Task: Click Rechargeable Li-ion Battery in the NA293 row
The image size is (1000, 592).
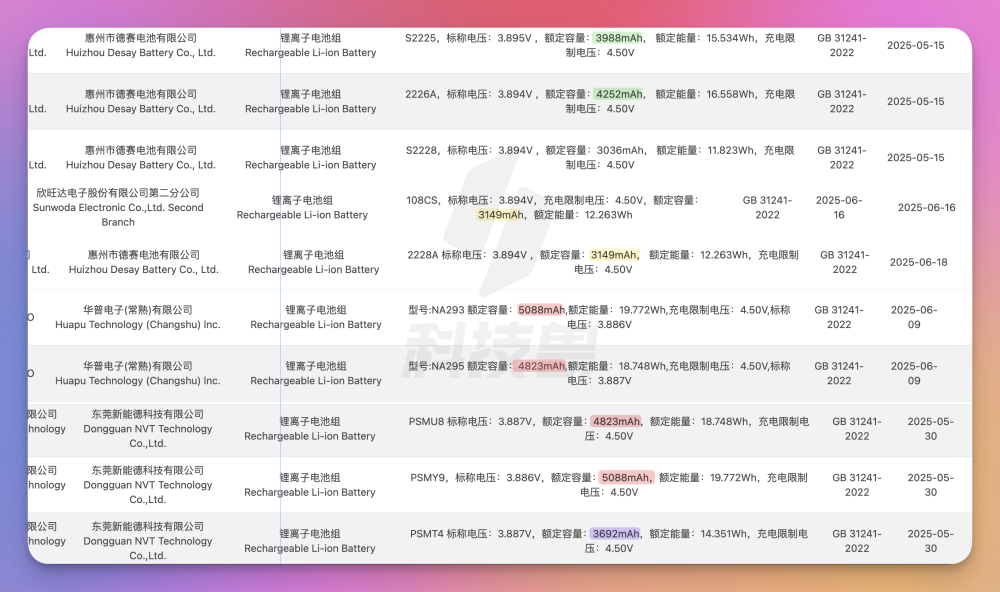Action: 316,325
